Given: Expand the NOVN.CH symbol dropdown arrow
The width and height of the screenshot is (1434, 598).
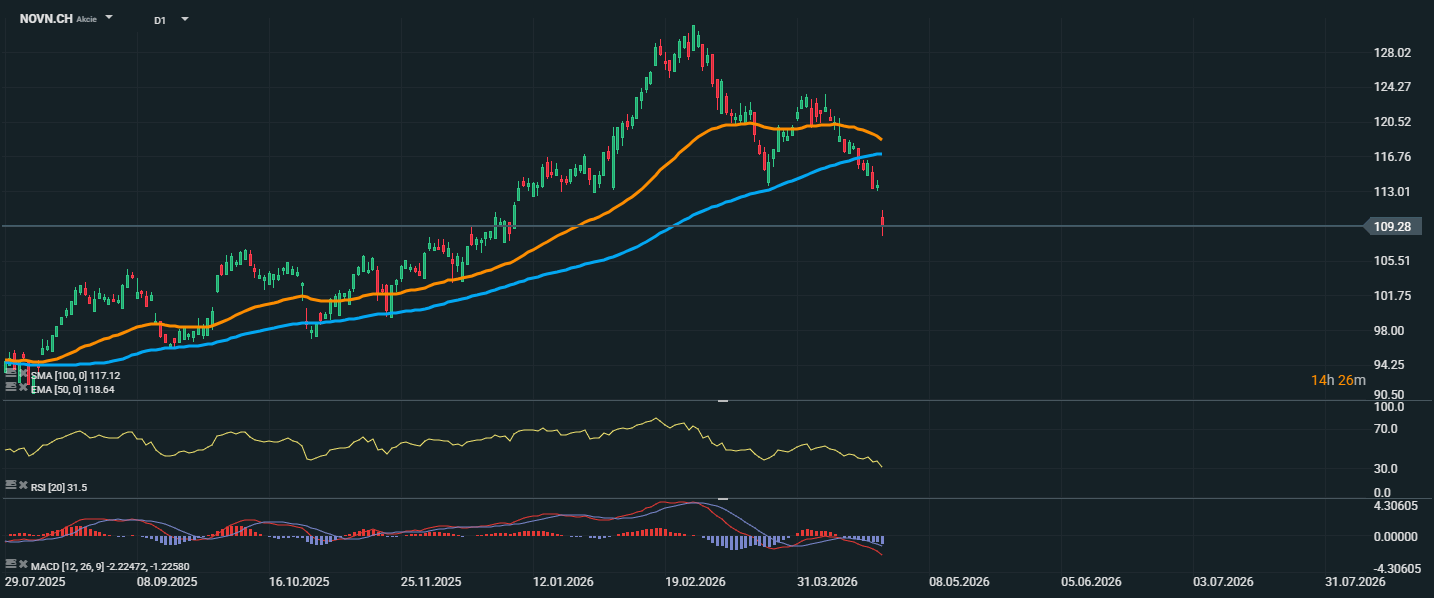Looking at the screenshot, I should (x=109, y=18).
